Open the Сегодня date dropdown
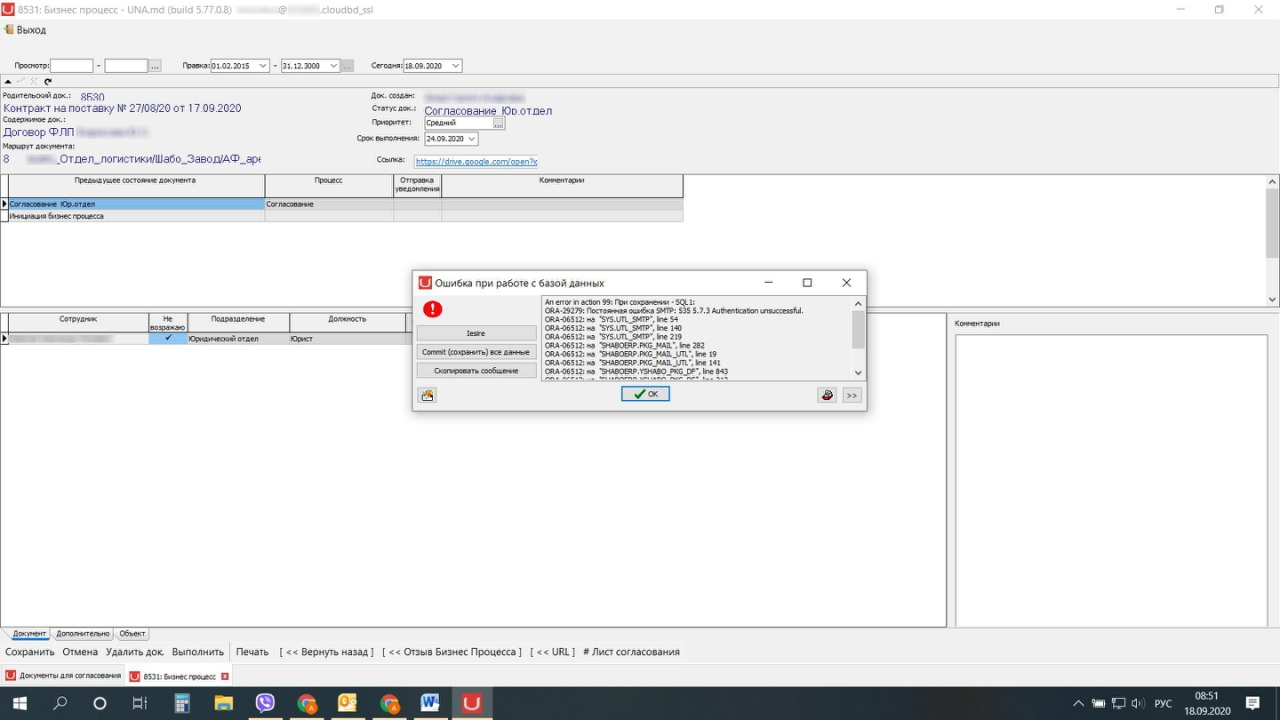1280x720 pixels. tap(456, 66)
